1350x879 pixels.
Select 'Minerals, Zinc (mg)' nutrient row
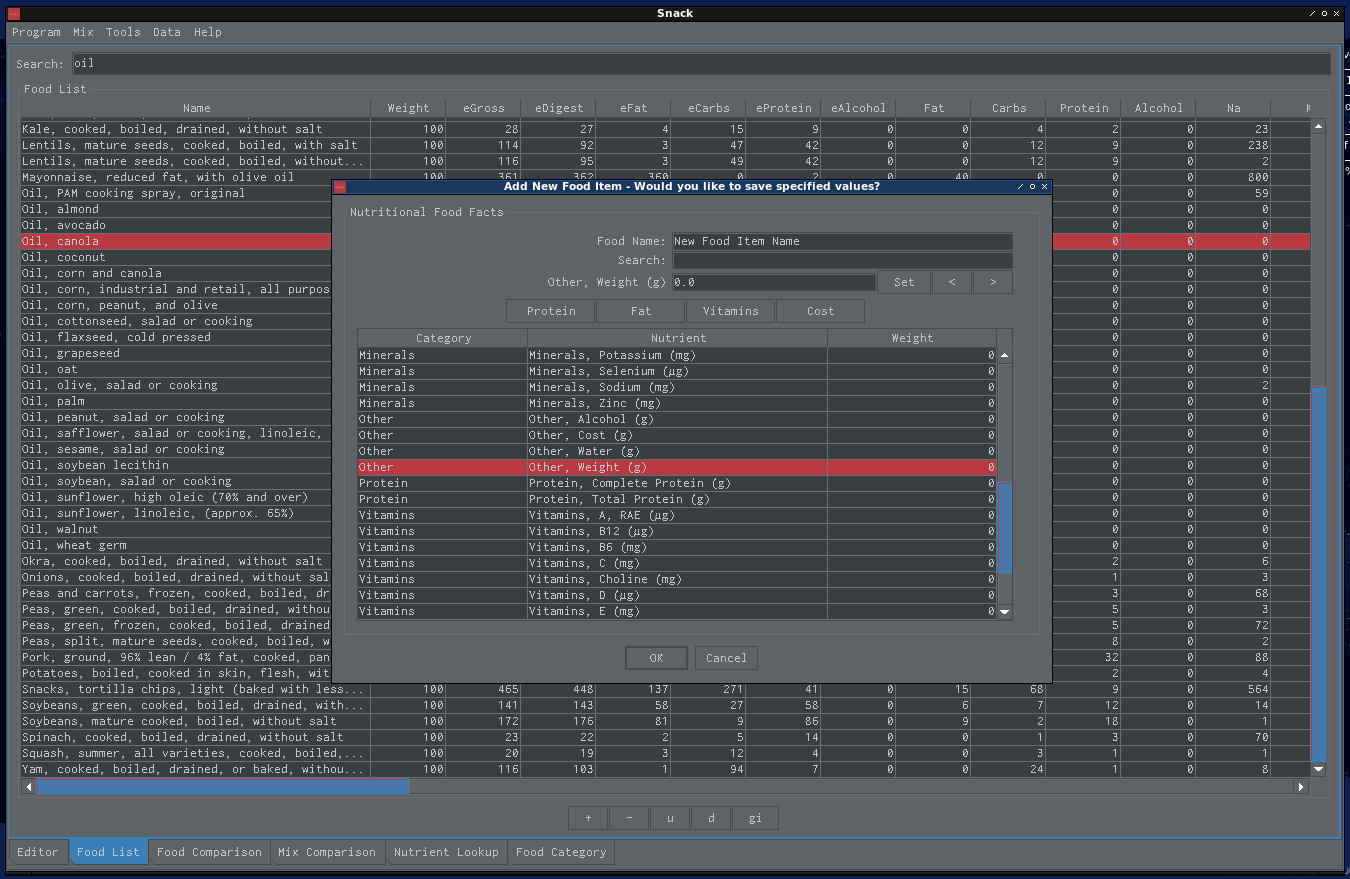pyautogui.click(x=677, y=403)
